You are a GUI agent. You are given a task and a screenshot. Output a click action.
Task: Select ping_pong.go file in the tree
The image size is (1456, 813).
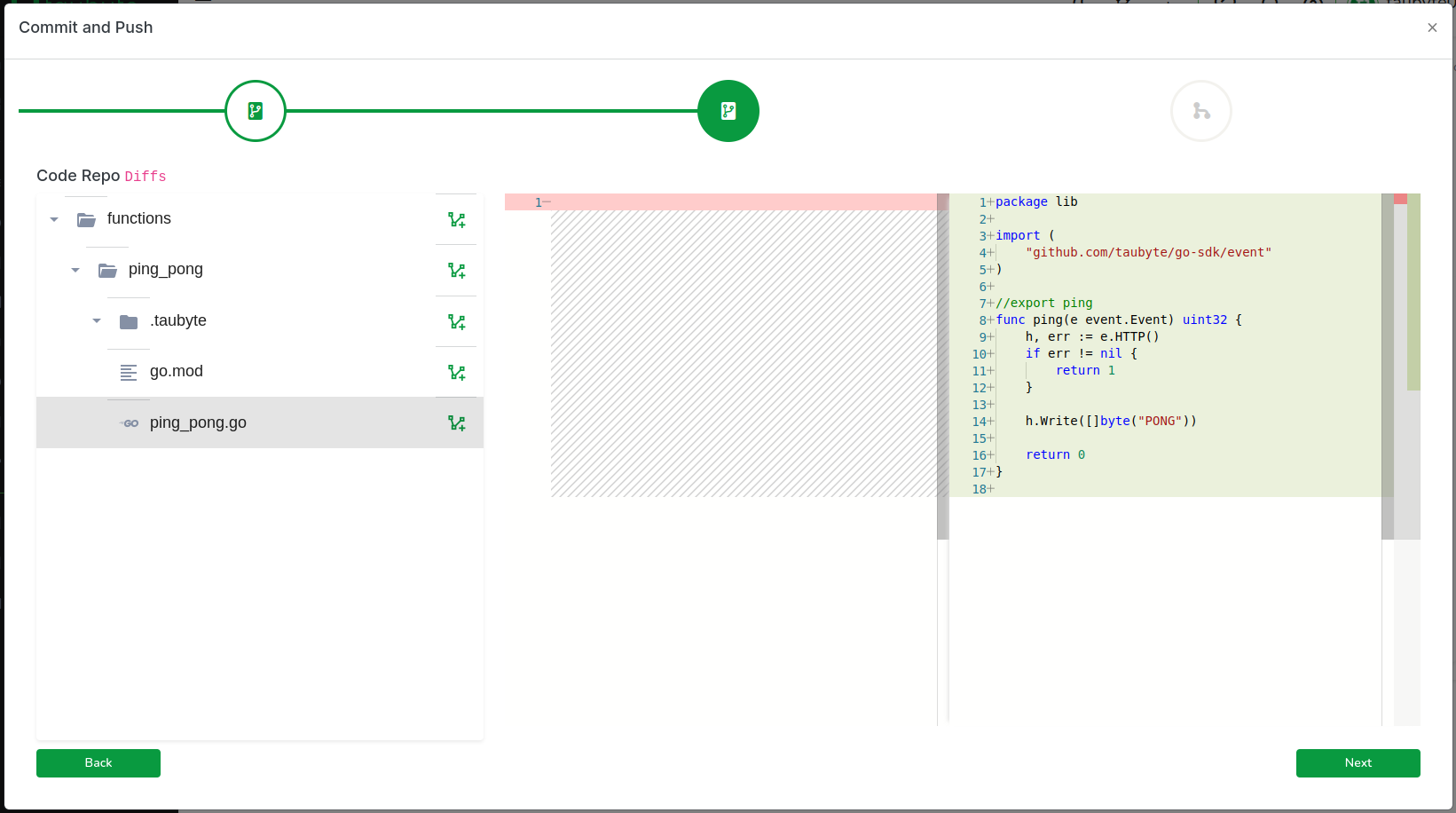click(198, 423)
